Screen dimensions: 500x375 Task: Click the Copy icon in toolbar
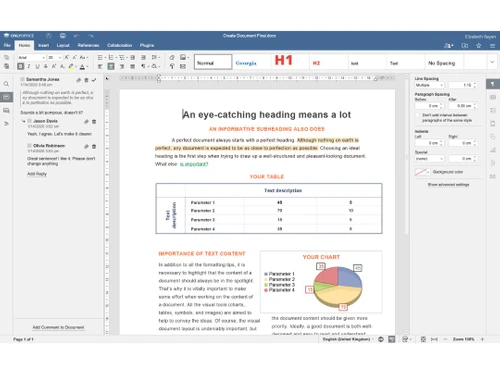(6, 58)
